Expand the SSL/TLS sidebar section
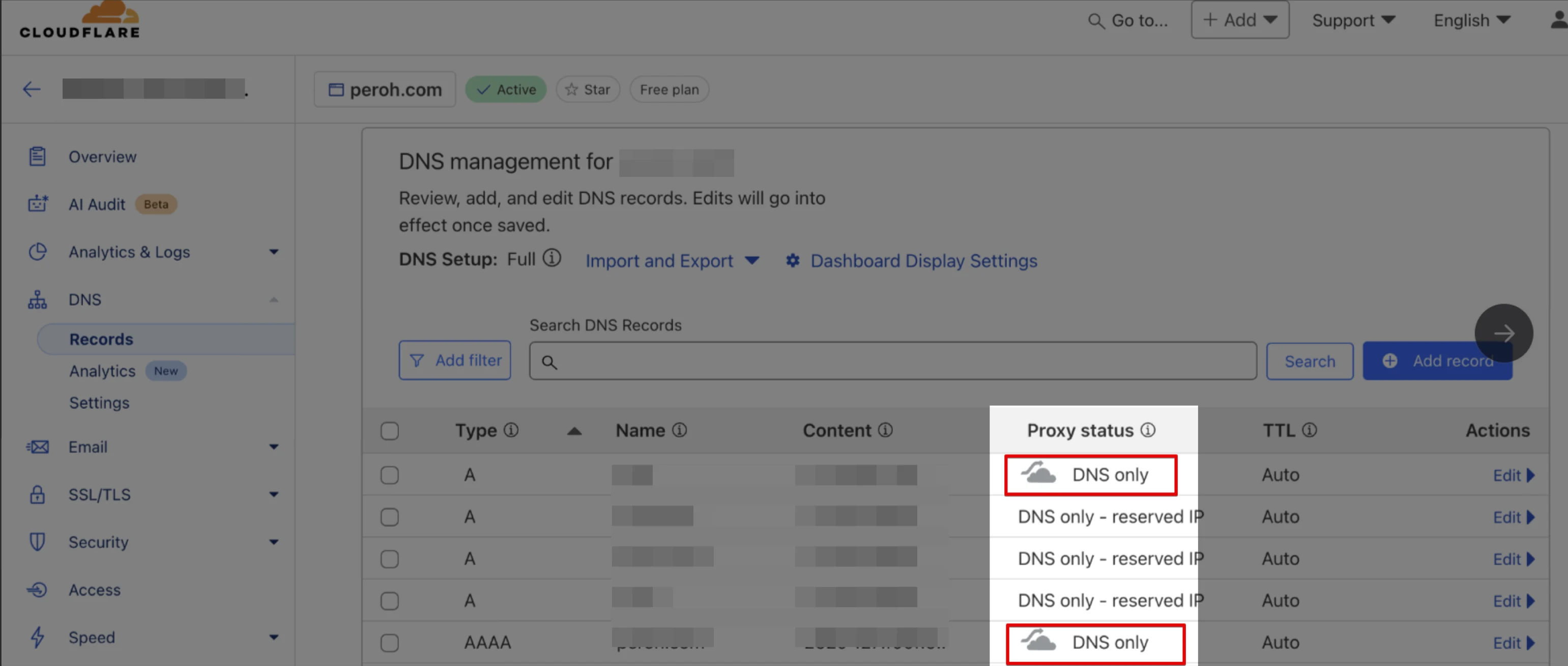Screen dimensions: 1568x666 pyautogui.click(x=274, y=495)
